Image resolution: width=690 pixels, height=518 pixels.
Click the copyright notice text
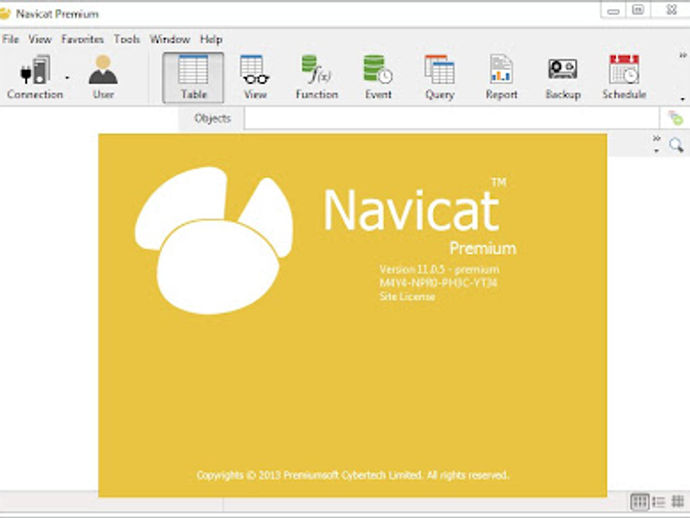point(353,475)
